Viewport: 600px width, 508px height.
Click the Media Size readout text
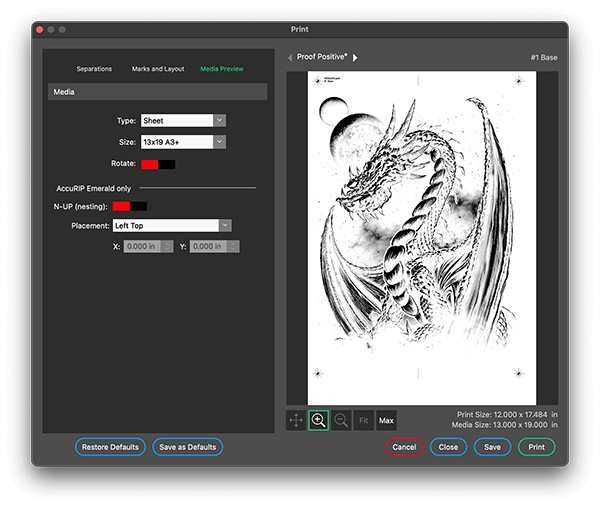[504, 425]
